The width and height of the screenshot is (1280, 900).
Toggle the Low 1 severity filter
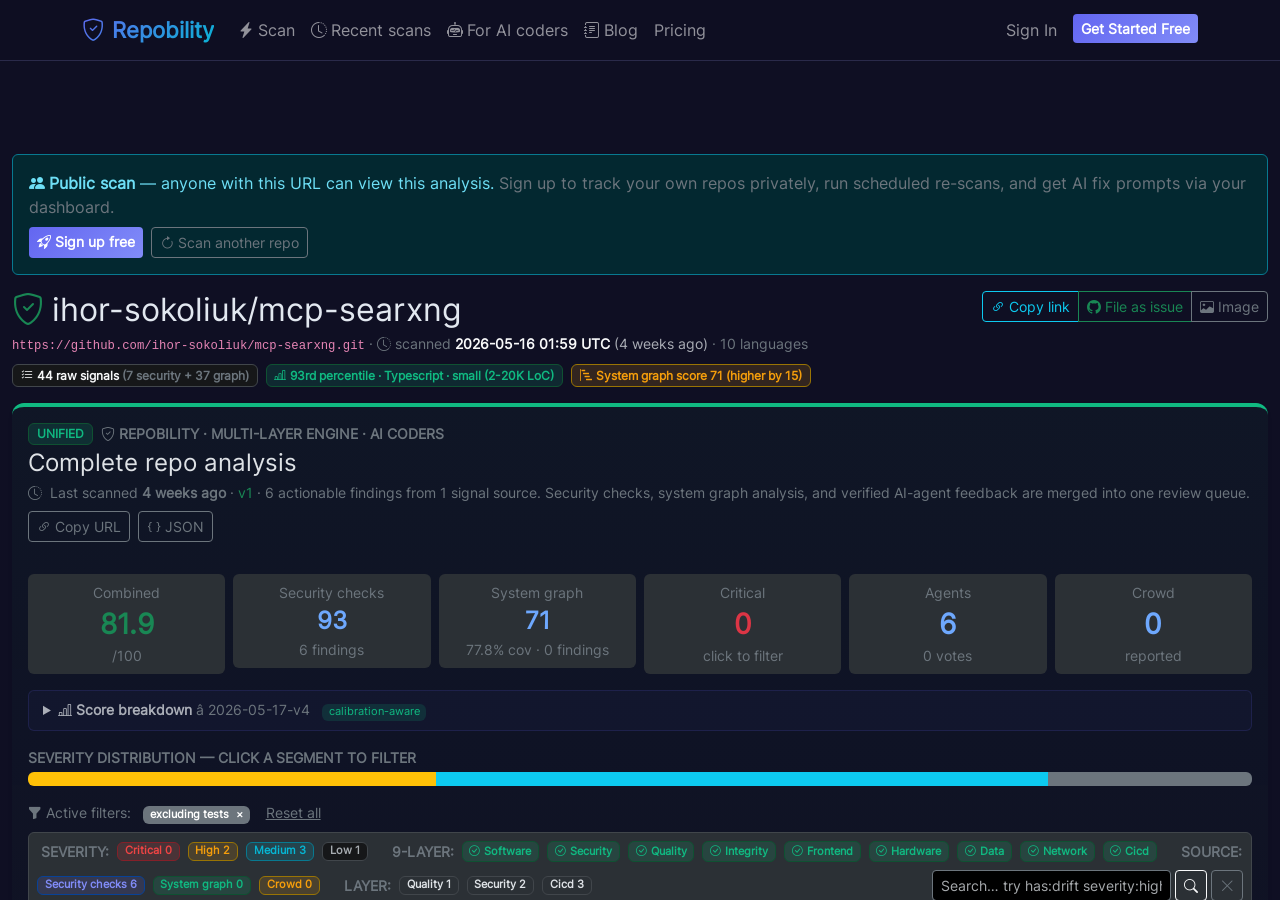pyautogui.click(x=345, y=851)
